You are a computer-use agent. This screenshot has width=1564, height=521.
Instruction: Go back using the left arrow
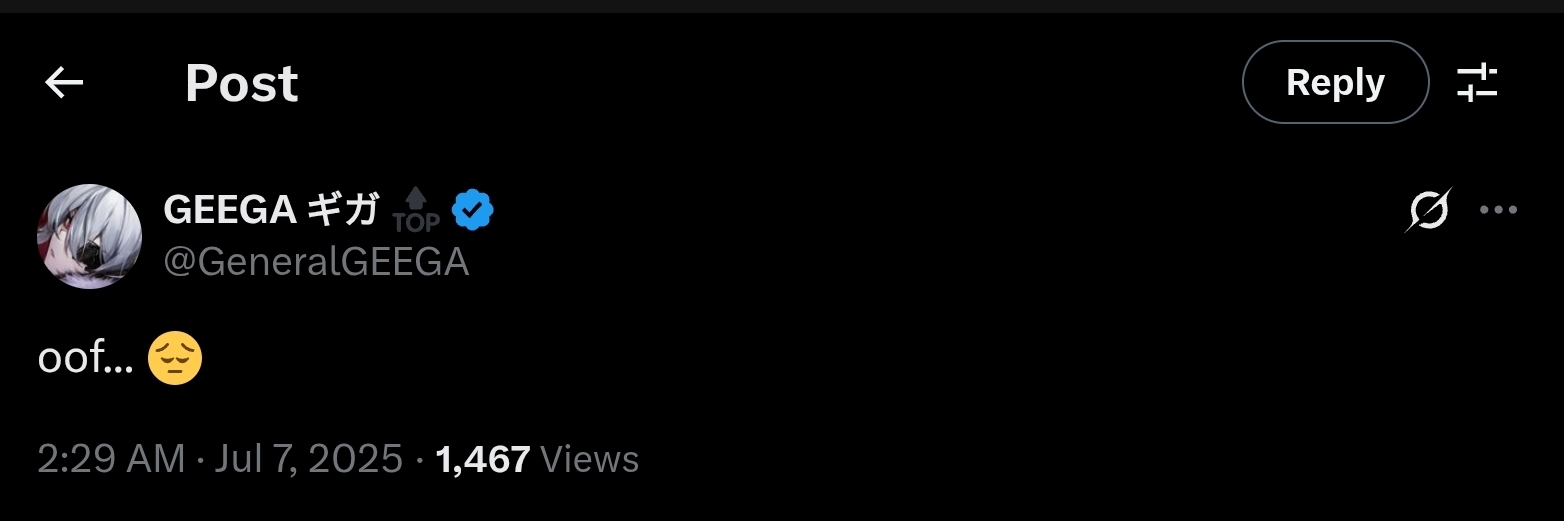click(64, 83)
